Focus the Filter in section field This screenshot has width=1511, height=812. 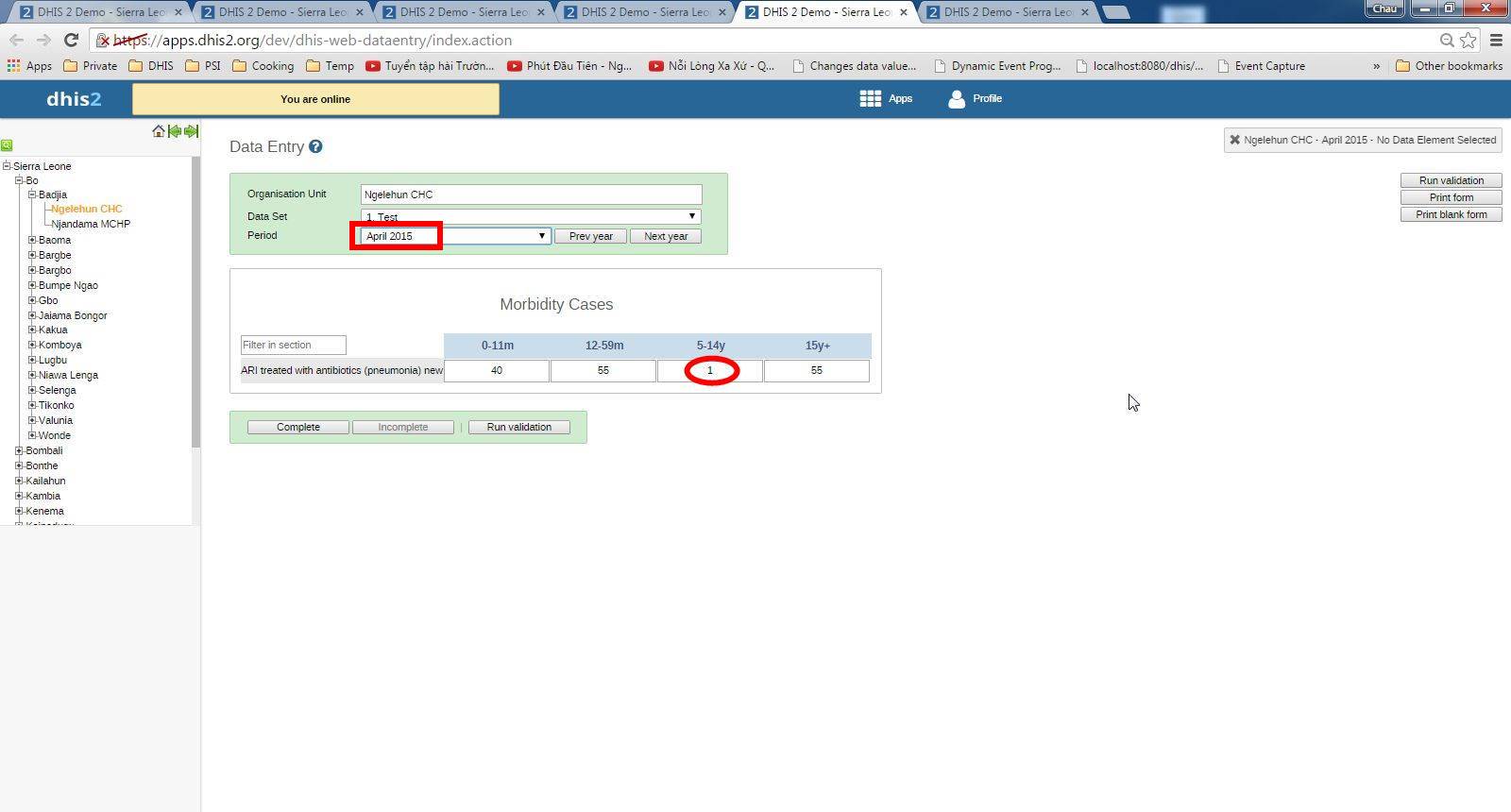[x=294, y=345]
